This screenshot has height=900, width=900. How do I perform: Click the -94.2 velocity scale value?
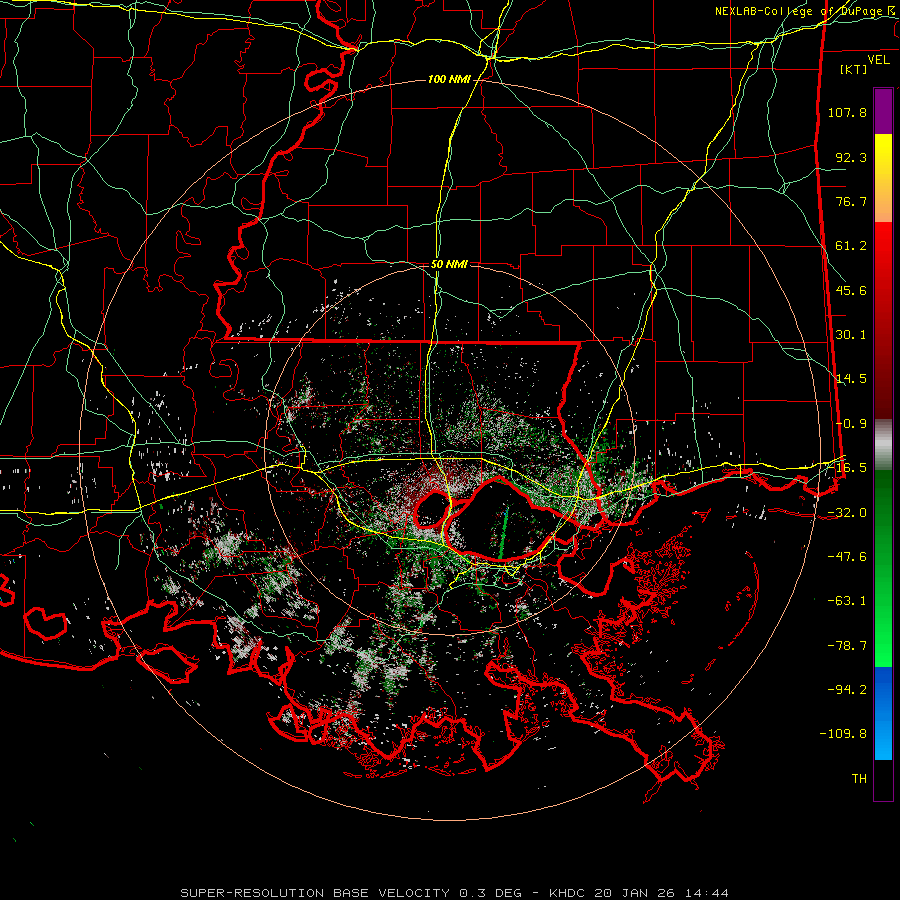pyautogui.click(x=847, y=689)
